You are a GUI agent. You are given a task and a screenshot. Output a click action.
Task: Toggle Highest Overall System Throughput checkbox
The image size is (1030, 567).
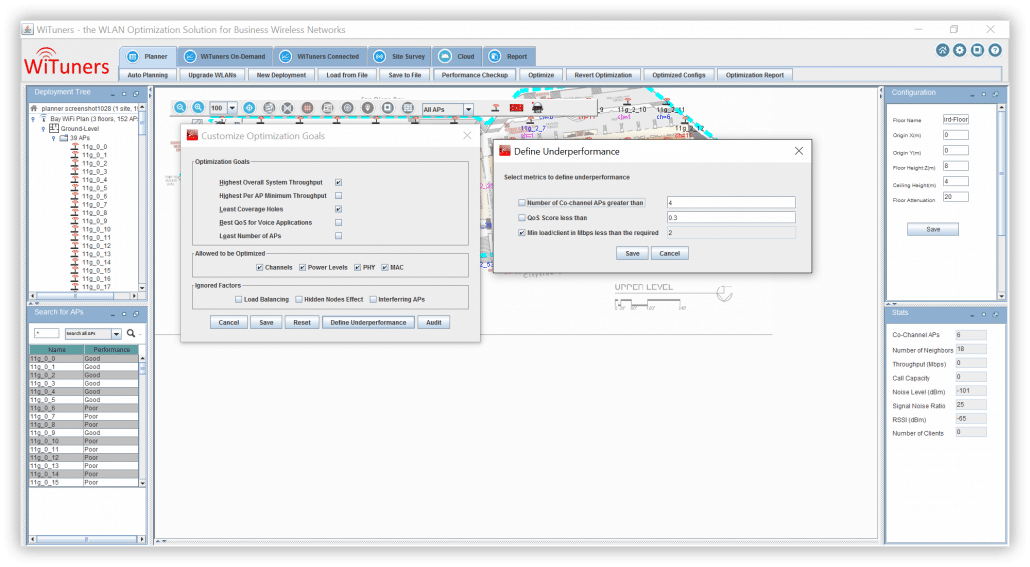coord(338,183)
